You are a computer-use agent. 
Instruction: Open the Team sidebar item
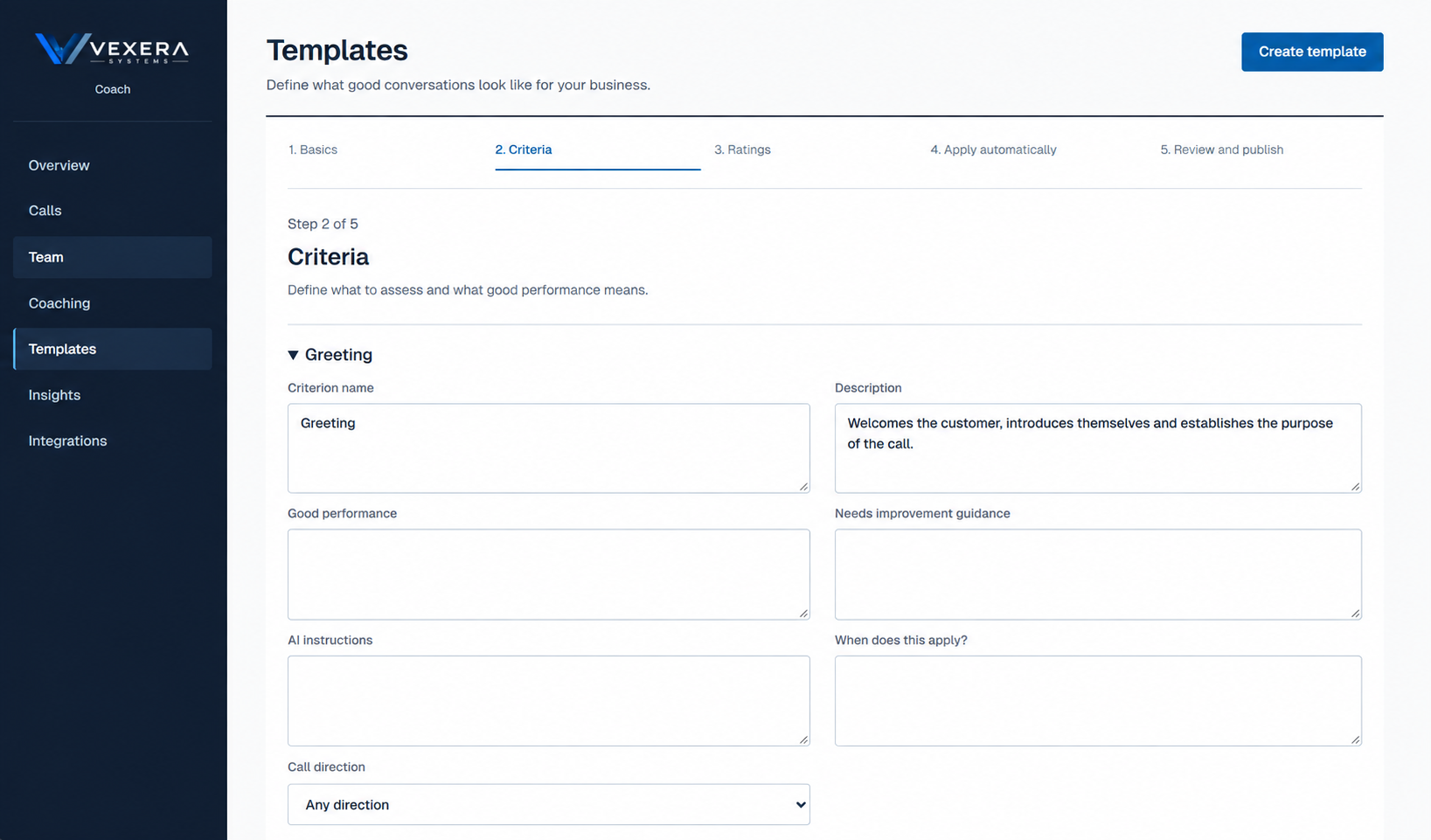coord(112,257)
